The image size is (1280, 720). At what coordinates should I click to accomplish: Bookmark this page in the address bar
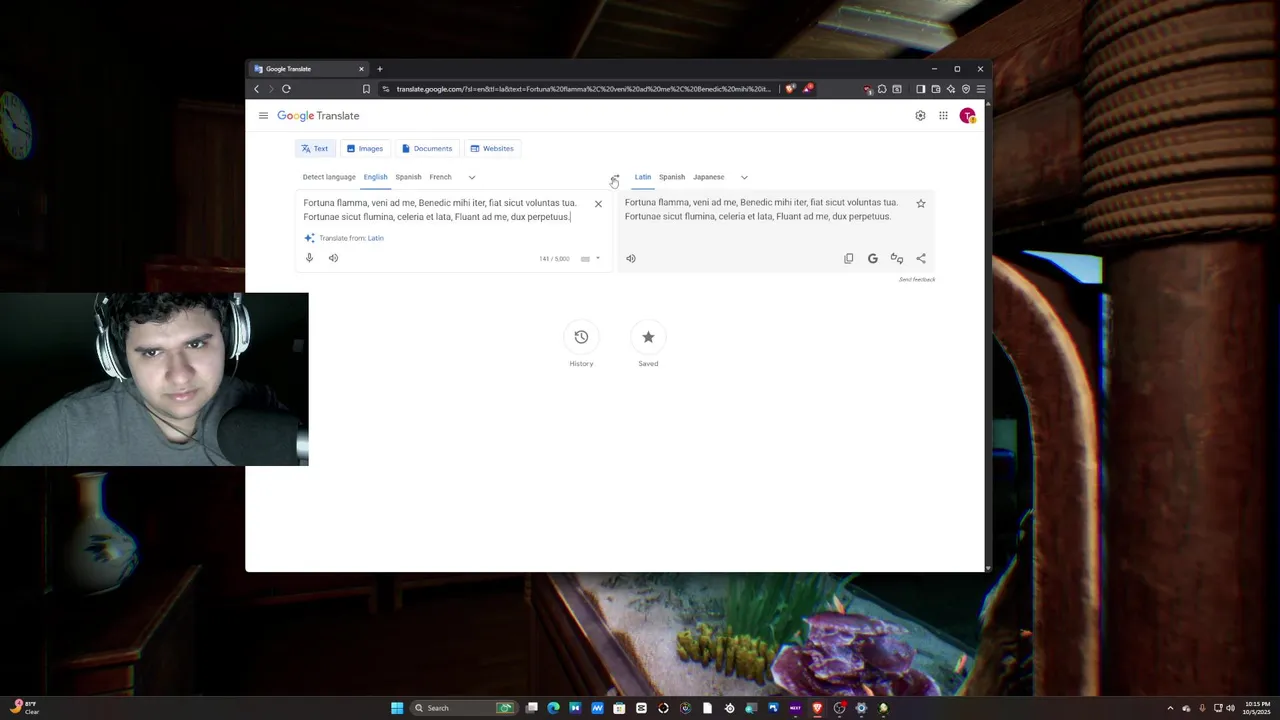[x=366, y=89]
